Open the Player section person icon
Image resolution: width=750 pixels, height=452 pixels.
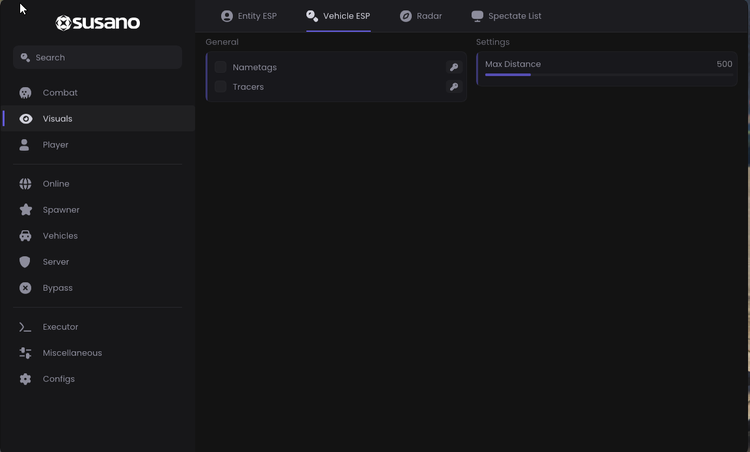[24, 145]
